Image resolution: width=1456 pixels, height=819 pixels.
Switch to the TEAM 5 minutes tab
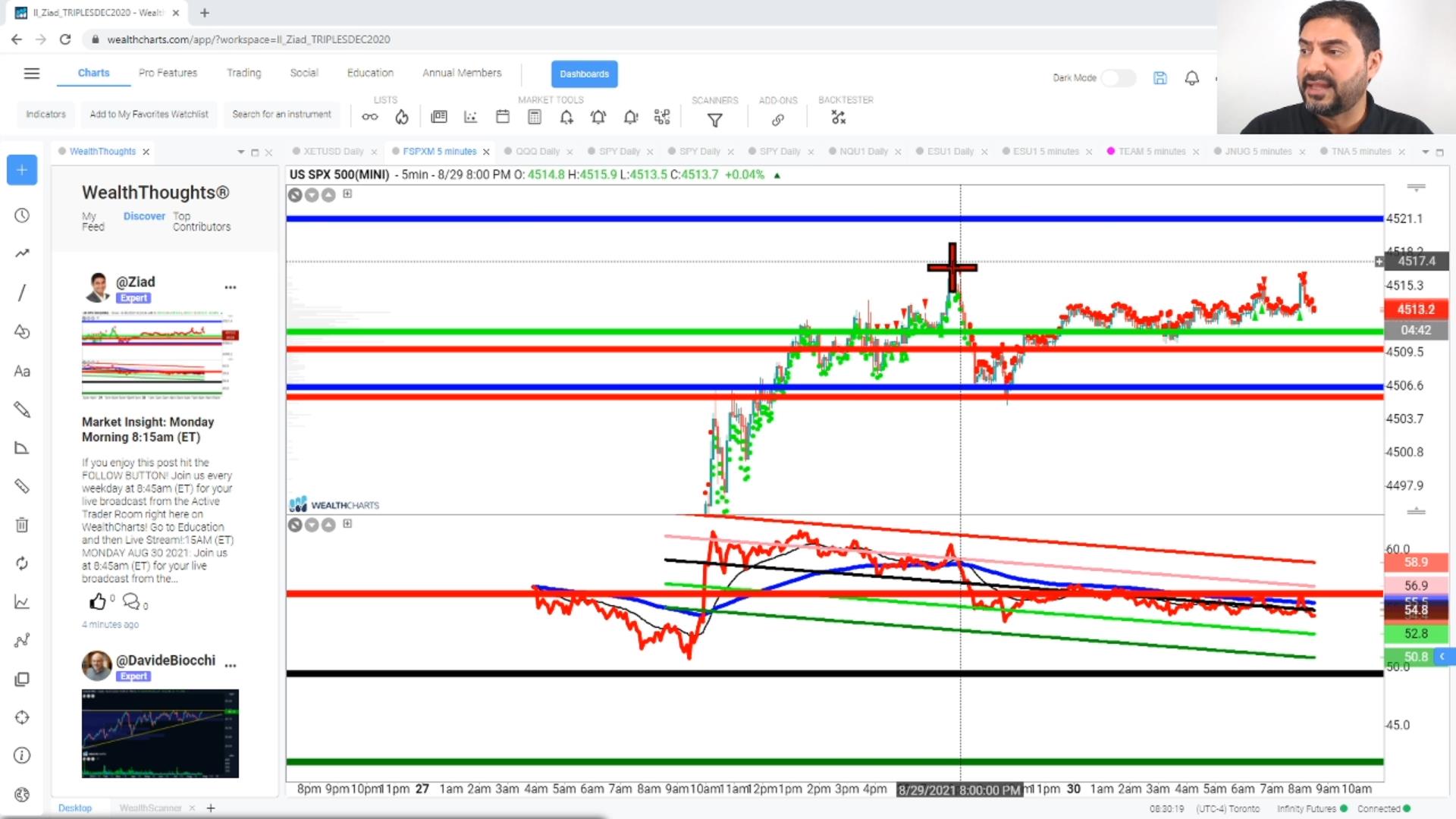click(x=1151, y=152)
